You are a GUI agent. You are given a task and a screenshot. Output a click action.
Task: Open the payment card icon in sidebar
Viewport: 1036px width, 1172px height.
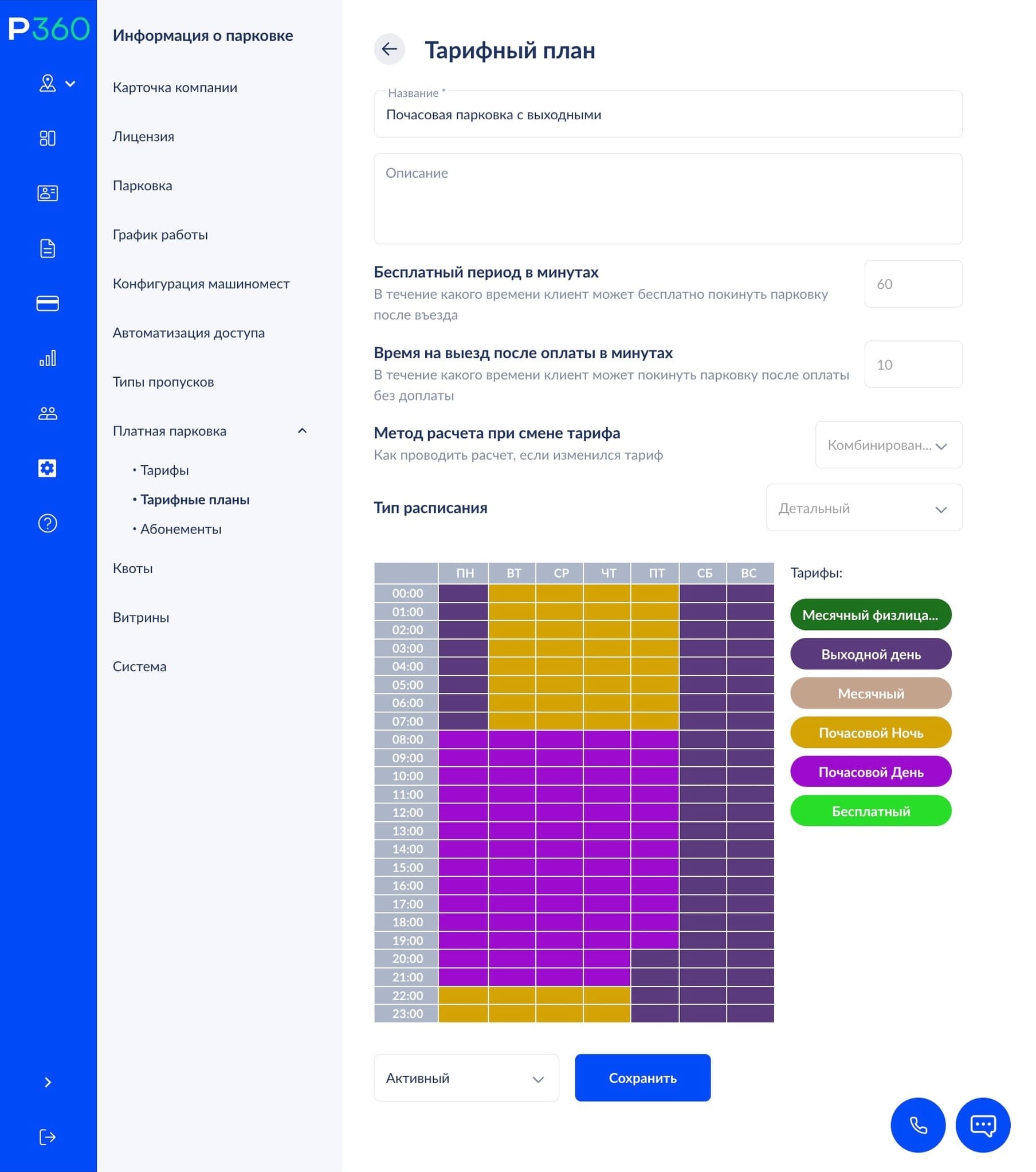point(48,303)
